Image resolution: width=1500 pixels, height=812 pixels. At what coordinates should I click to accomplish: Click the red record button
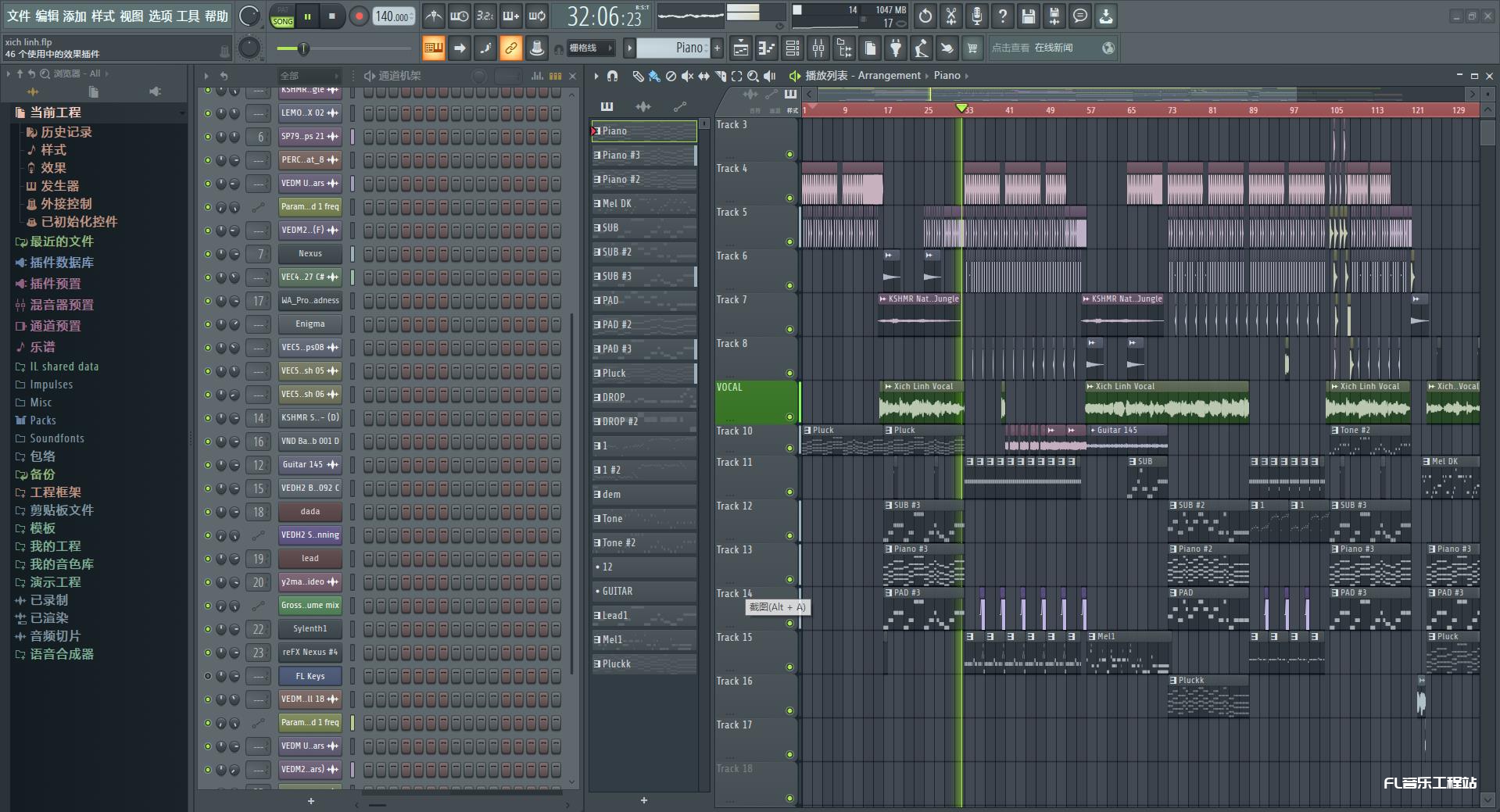coord(359,16)
